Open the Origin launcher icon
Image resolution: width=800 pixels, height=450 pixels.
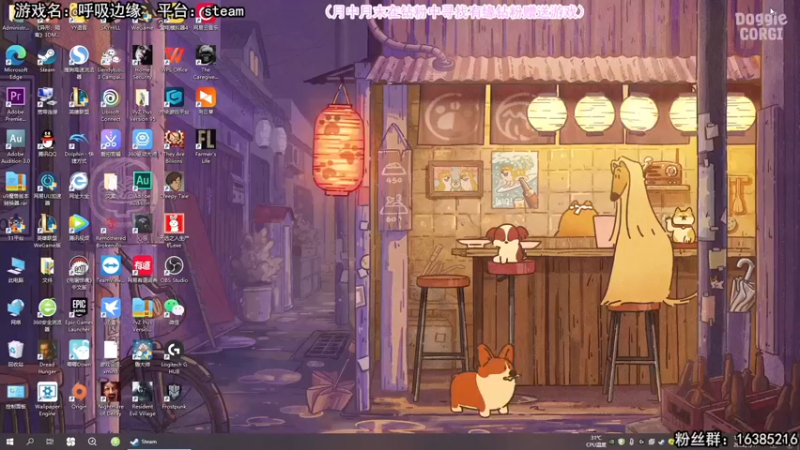(79, 396)
